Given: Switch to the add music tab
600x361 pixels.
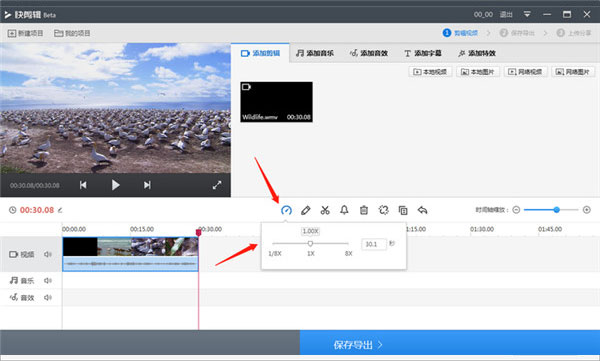Looking at the screenshot, I should pos(315,53).
